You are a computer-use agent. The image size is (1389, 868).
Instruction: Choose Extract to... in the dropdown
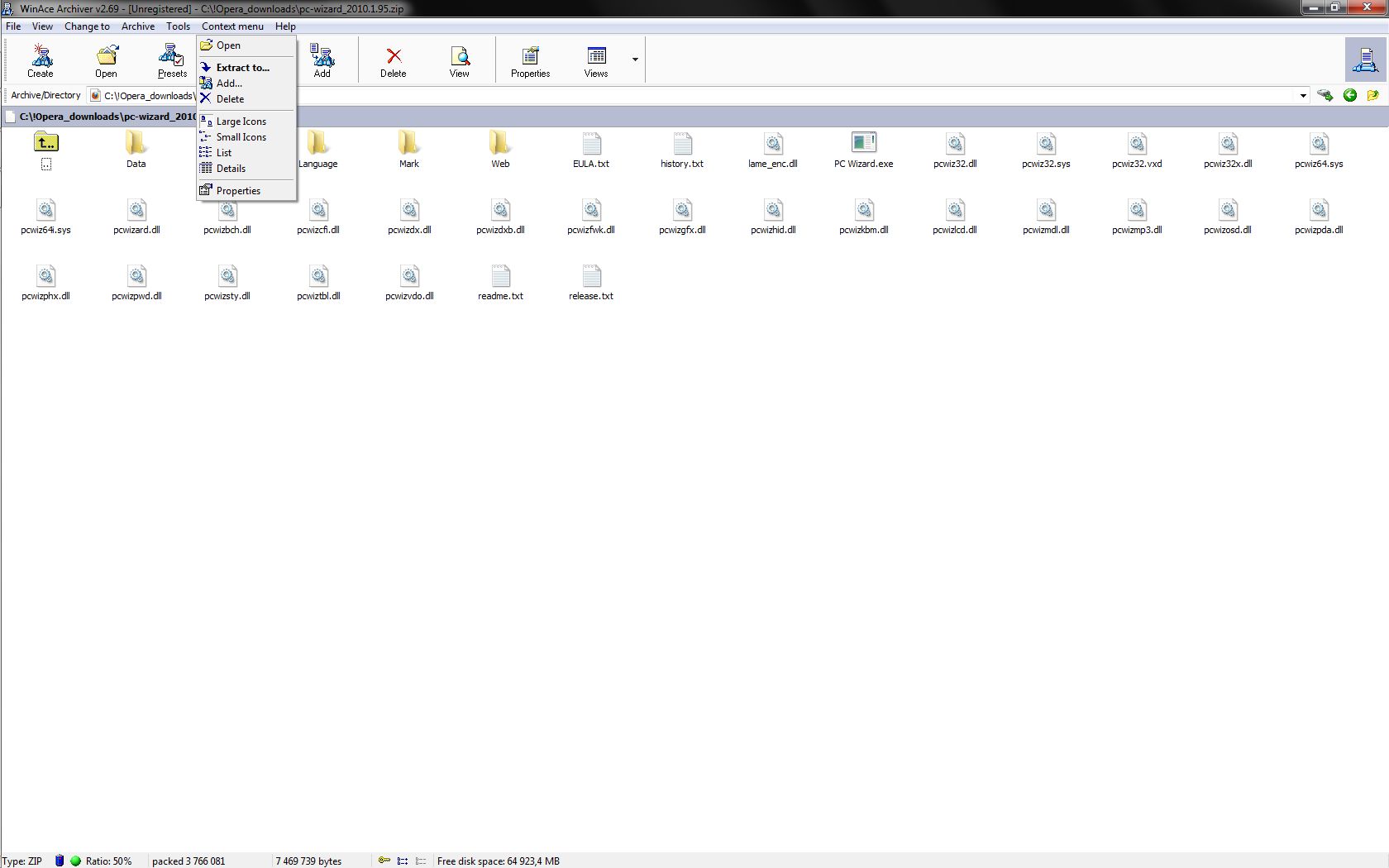pos(246,68)
